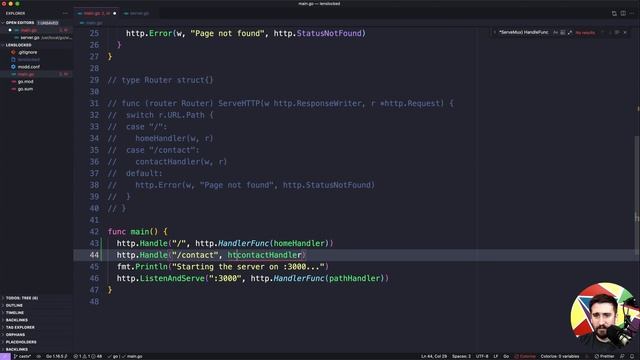Click Go language mode in status bar

[x=506, y=356]
